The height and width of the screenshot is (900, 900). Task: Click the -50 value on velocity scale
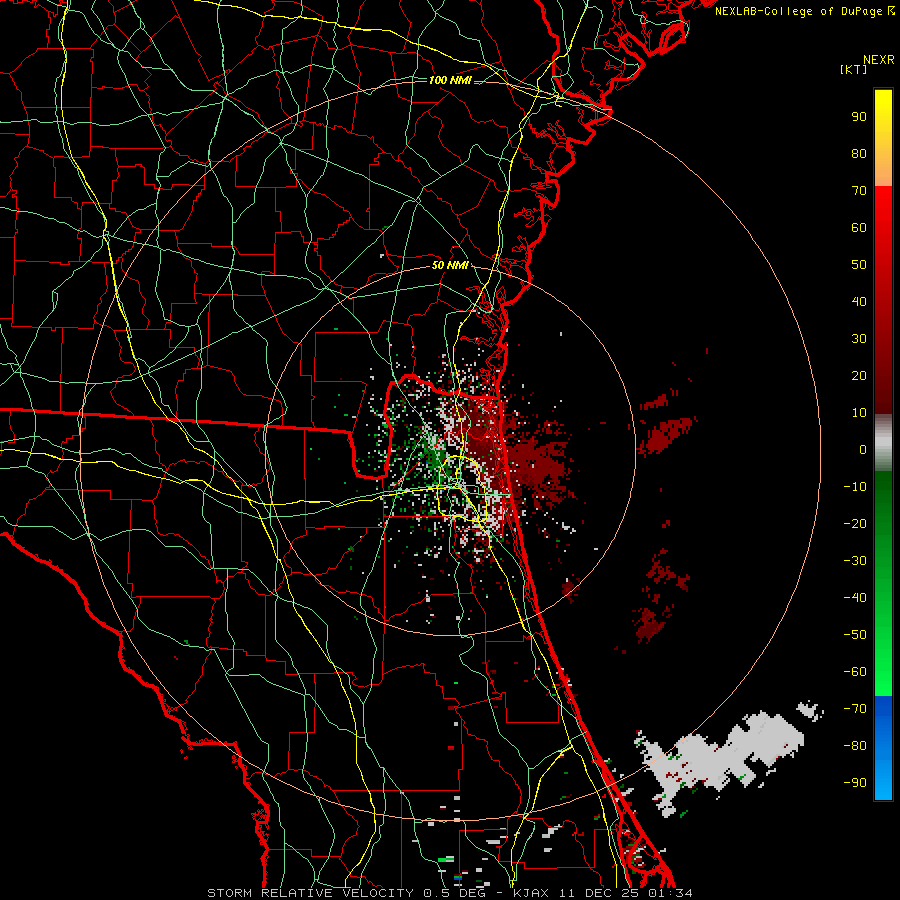click(855, 635)
